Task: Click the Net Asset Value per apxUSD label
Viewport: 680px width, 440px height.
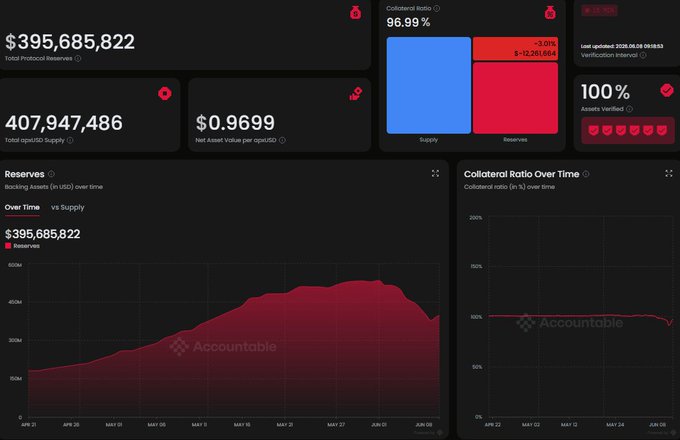Action: (x=236, y=140)
